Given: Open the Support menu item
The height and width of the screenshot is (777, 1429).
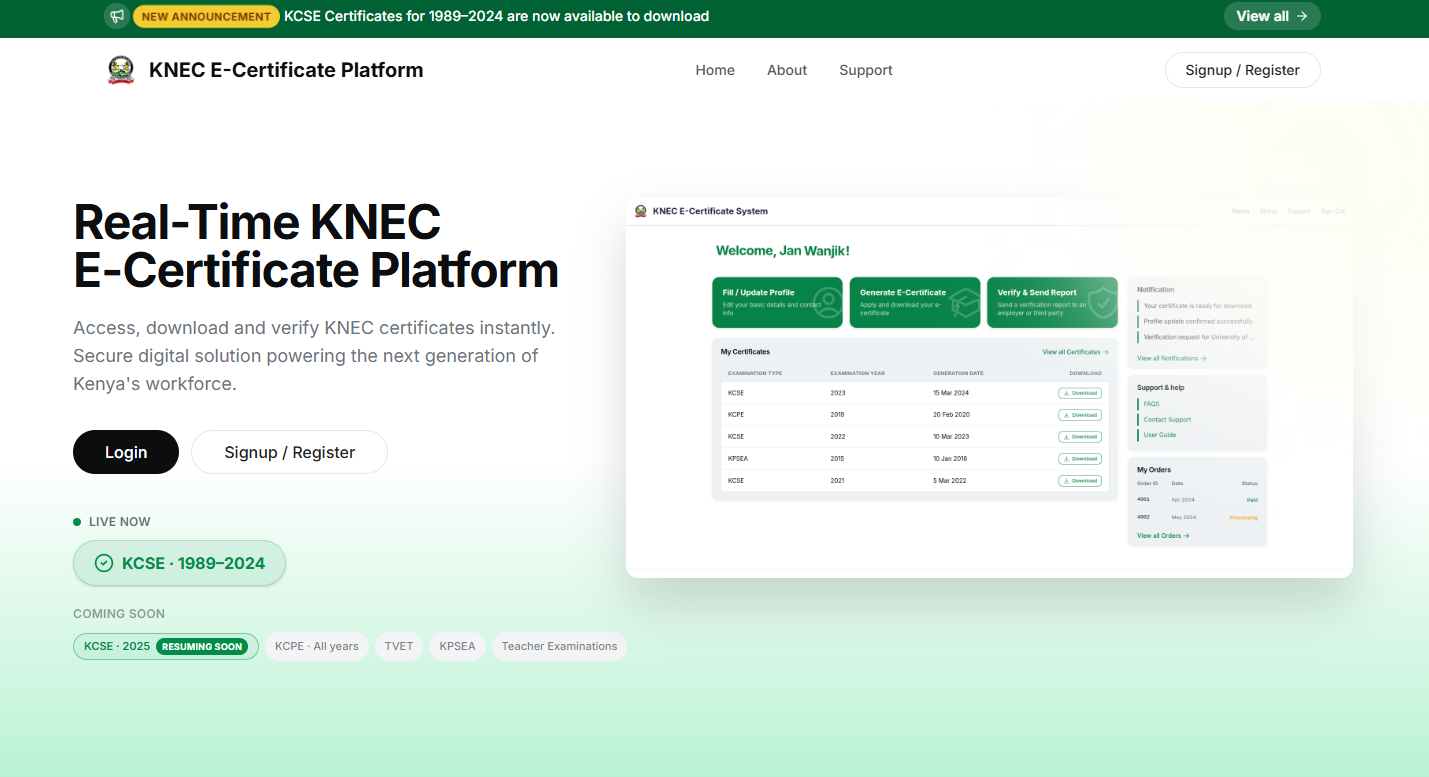Looking at the screenshot, I should pos(866,70).
